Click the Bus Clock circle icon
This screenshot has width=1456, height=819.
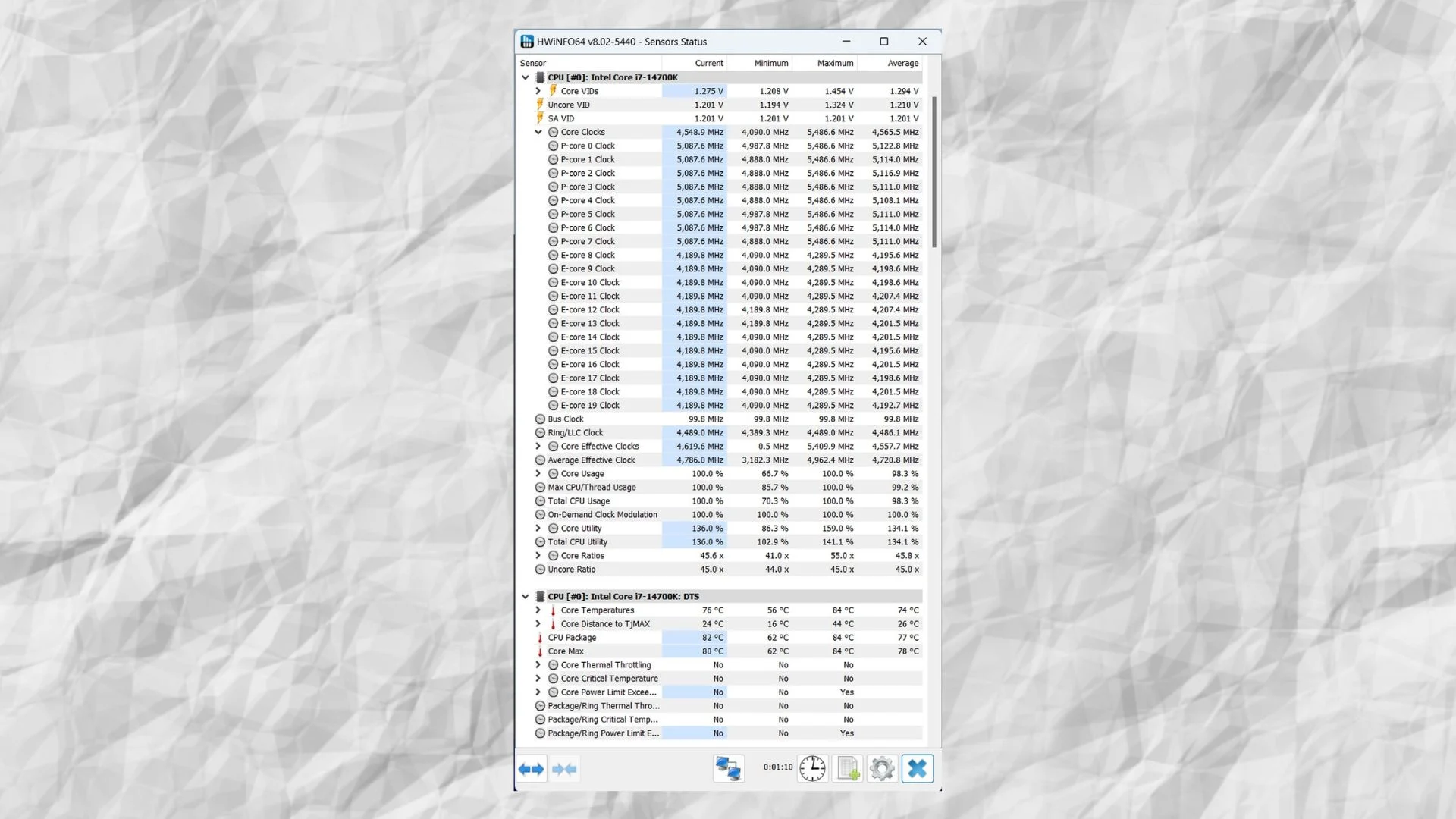pyautogui.click(x=540, y=419)
